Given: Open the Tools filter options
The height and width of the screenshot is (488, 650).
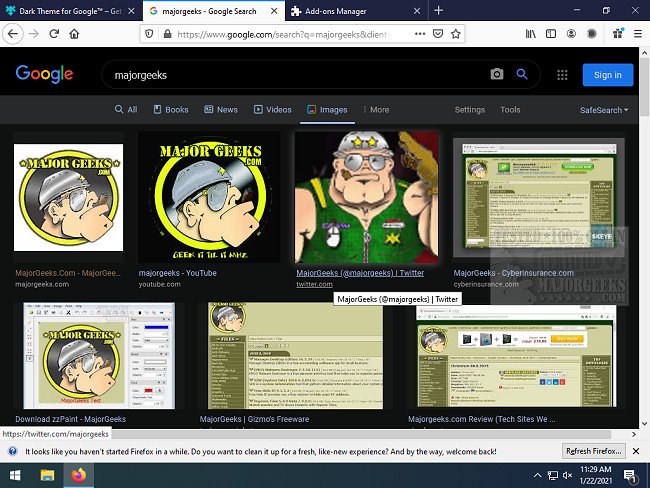Looking at the screenshot, I should point(510,109).
